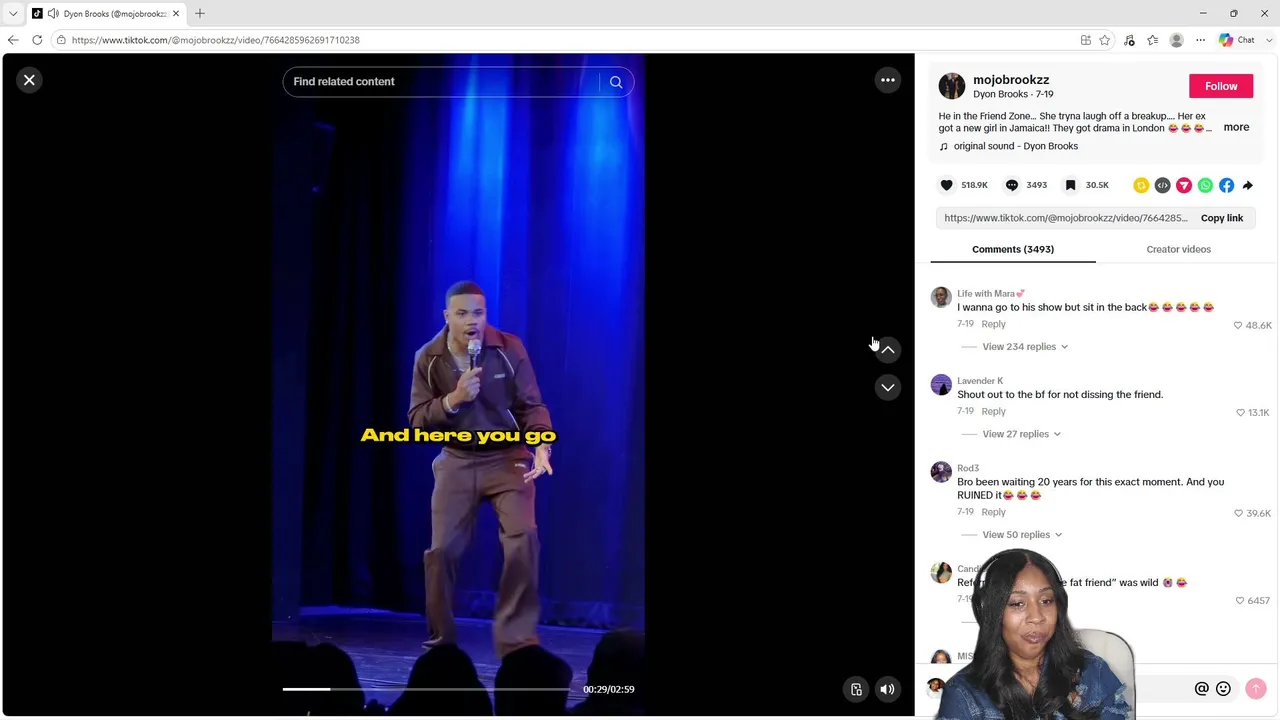Switch to the Creator videos tab
Image resolution: width=1280 pixels, height=720 pixels.
click(x=1178, y=249)
